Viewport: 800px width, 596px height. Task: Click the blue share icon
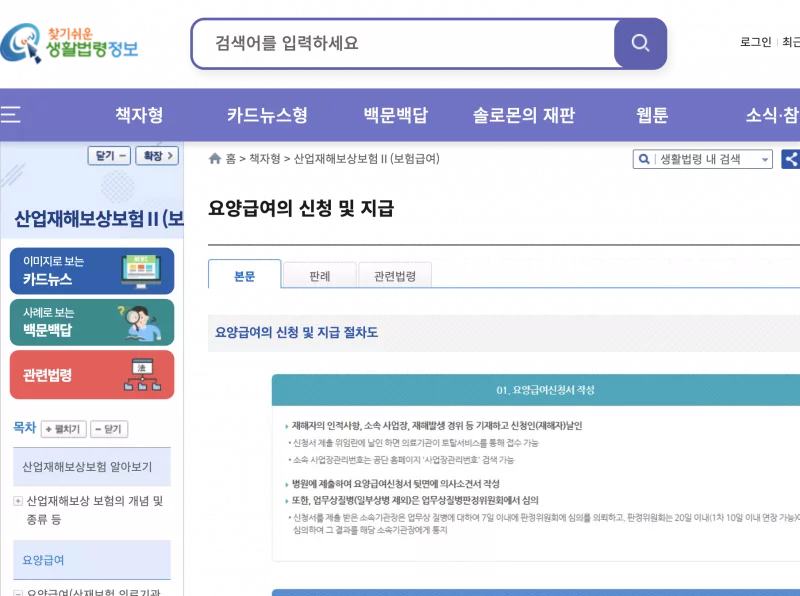791,159
